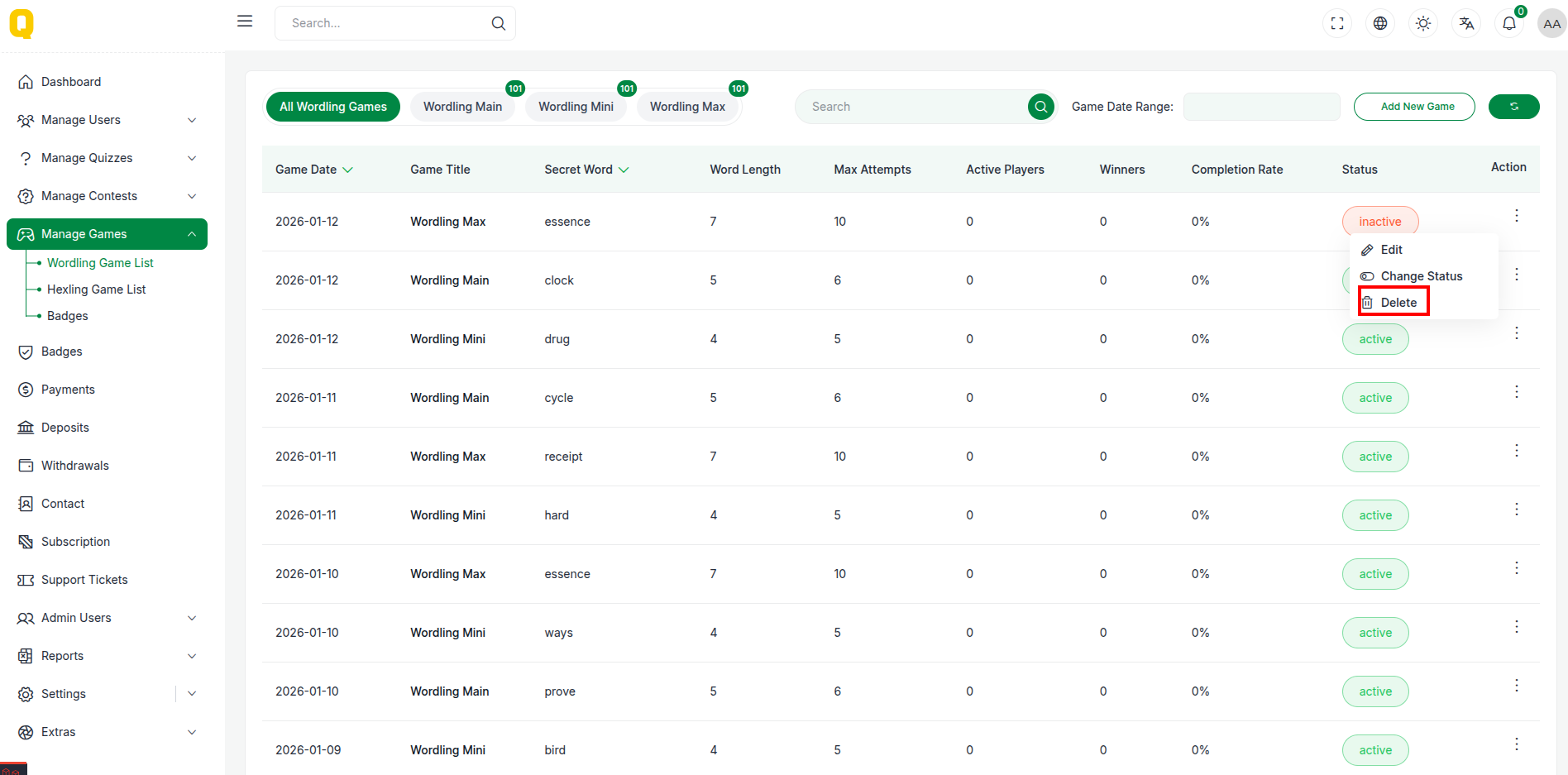Open the globe icon in header
This screenshot has width=1568, height=775.
point(1380,23)
